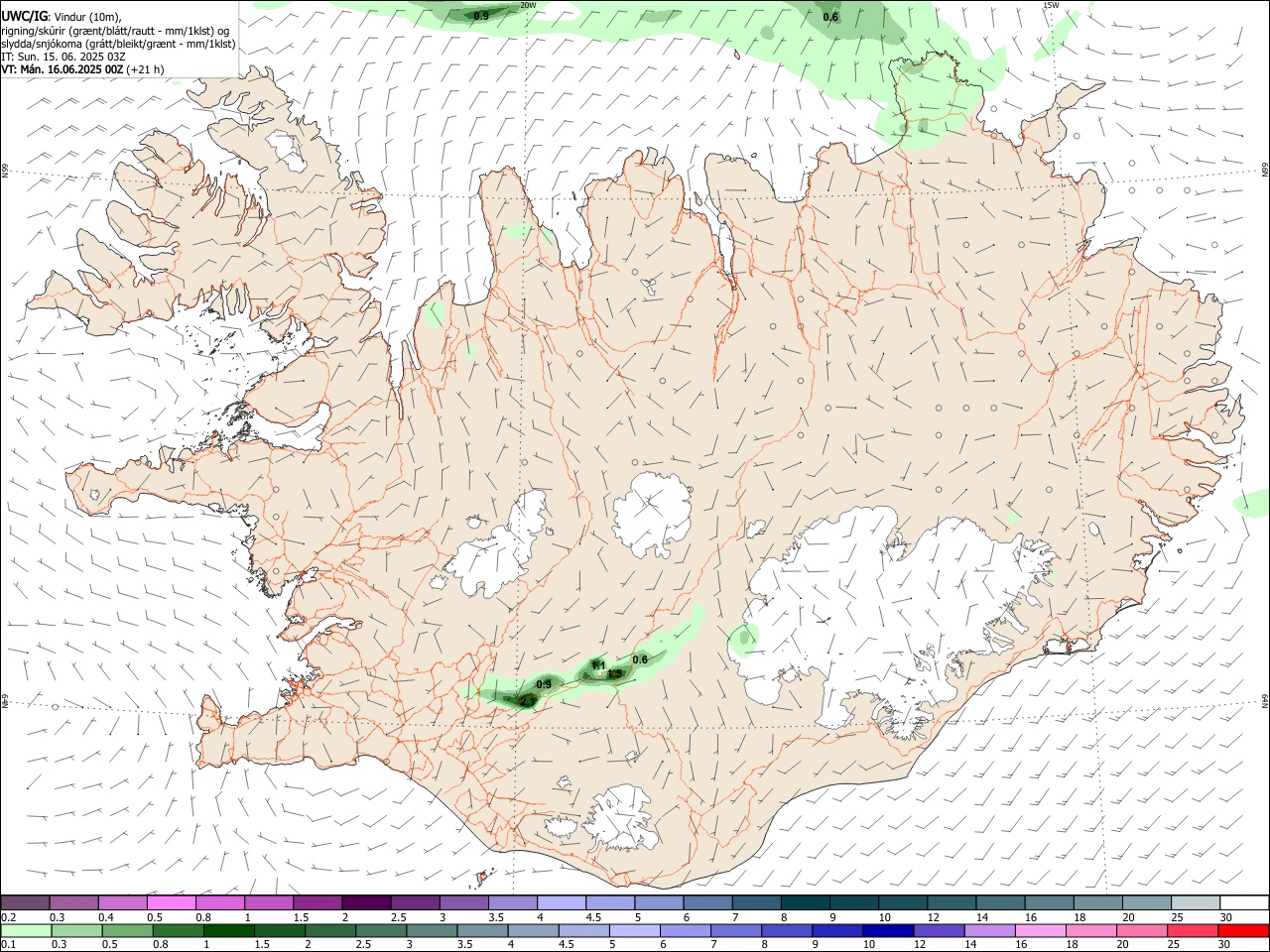Click the number 18 under the lower legend row
This screenshot has width=1270, height=952.
[1073, 945]
